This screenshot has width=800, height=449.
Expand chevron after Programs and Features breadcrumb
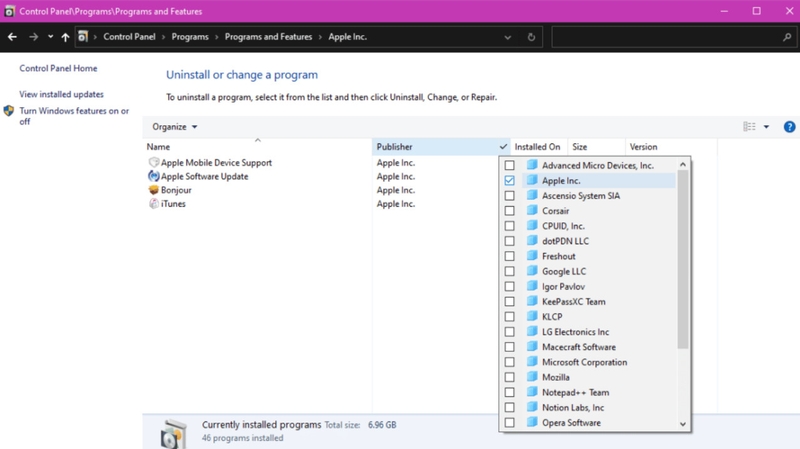point(320,37)
